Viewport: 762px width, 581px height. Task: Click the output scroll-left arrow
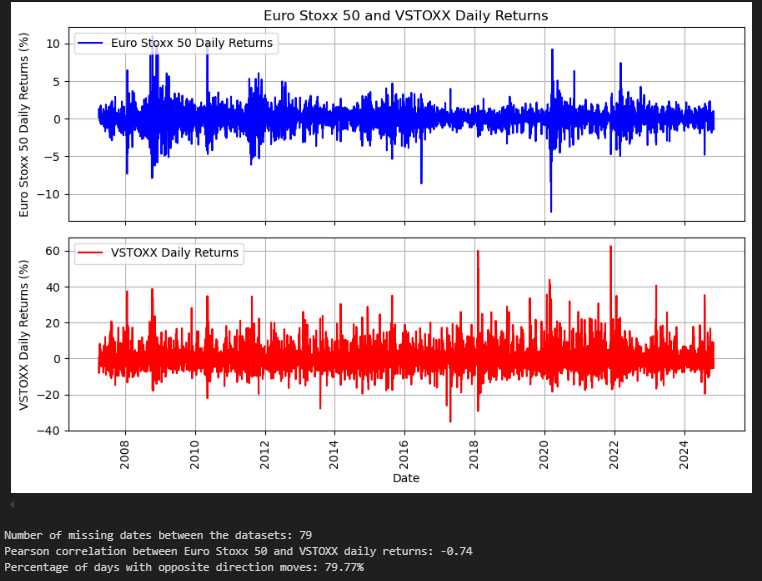pyautogui.click(x=12, y=505)
